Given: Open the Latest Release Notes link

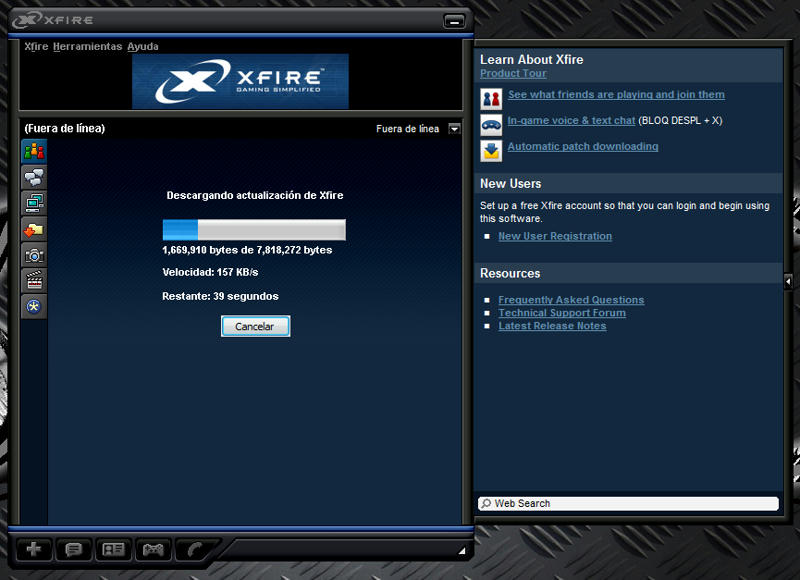Looking at the screenshot, I should (x=553, y=326).
